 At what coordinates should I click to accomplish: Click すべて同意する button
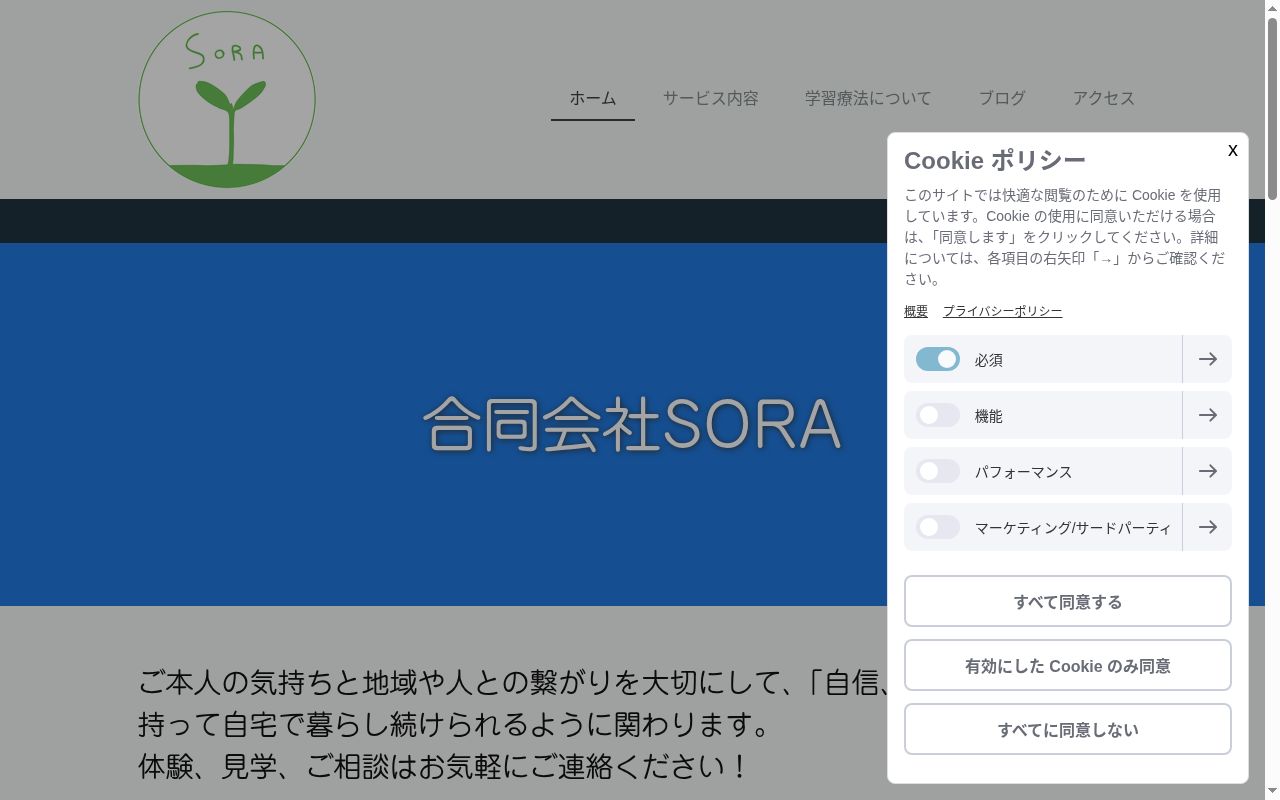tap(1068, 601)
